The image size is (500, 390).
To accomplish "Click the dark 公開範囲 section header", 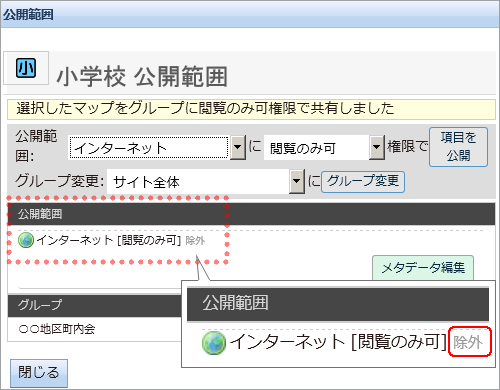I will [251, 214].
